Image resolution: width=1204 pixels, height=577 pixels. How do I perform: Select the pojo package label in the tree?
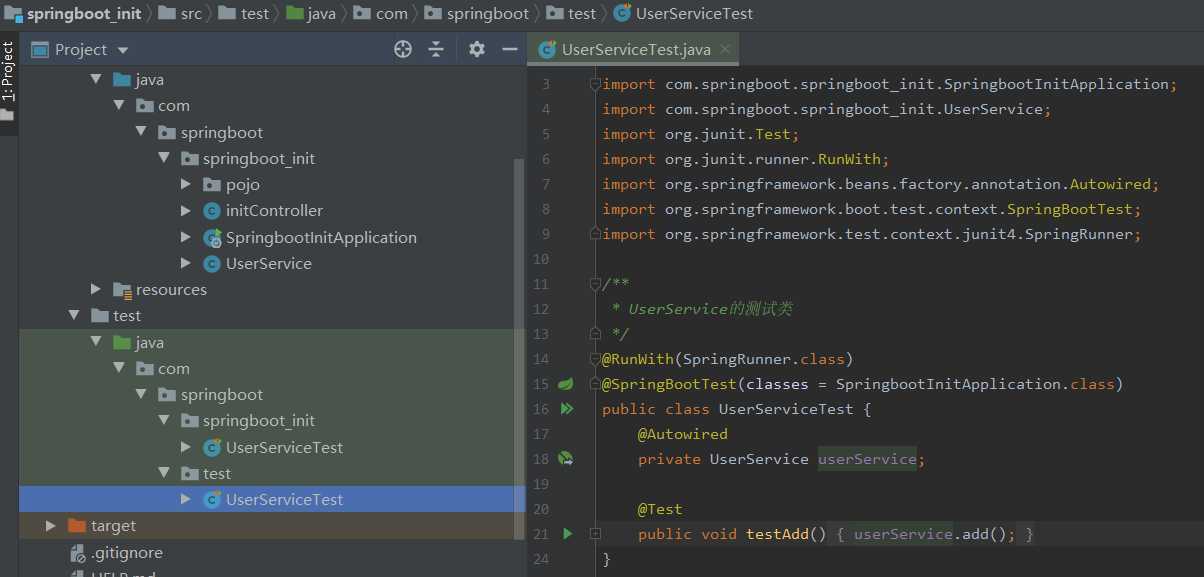coord(243,184)
